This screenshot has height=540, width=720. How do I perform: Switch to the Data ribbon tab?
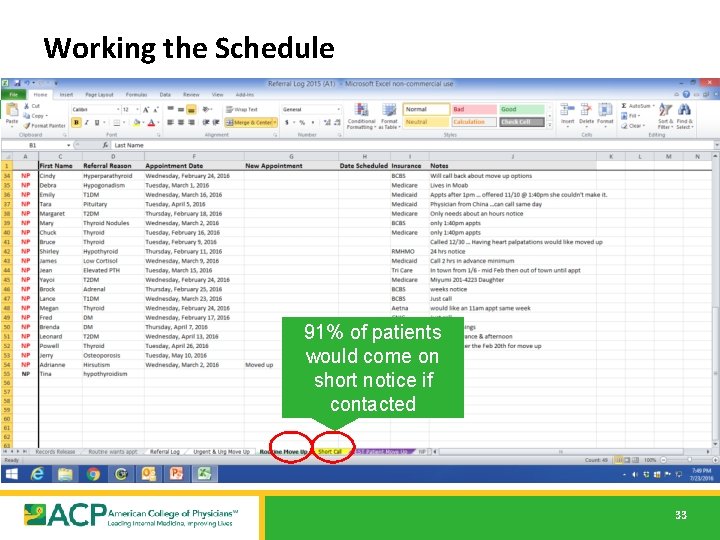[165, 95]
